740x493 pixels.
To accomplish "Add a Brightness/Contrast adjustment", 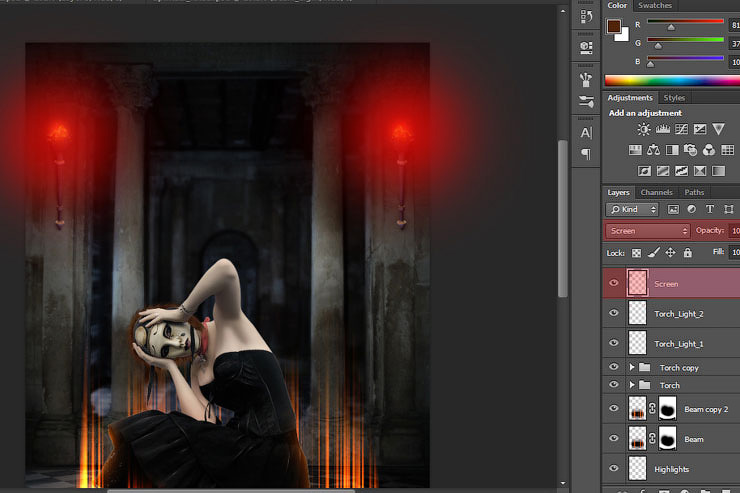I will [x=644, y=130].
